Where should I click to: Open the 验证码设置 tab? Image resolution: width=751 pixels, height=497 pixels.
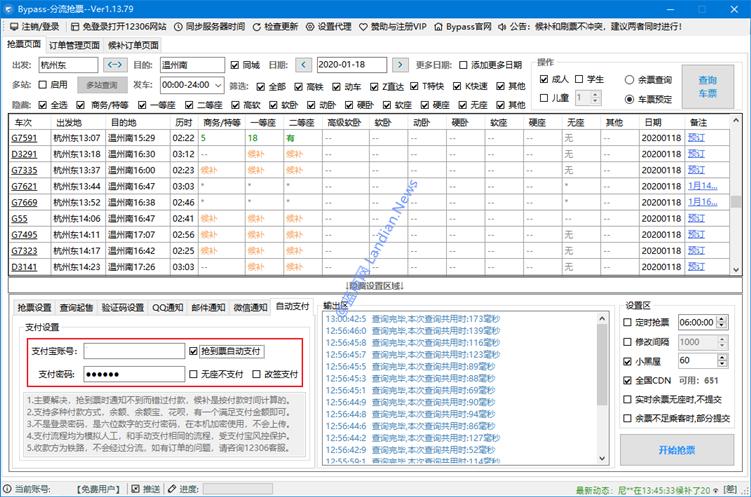(123, 307)
